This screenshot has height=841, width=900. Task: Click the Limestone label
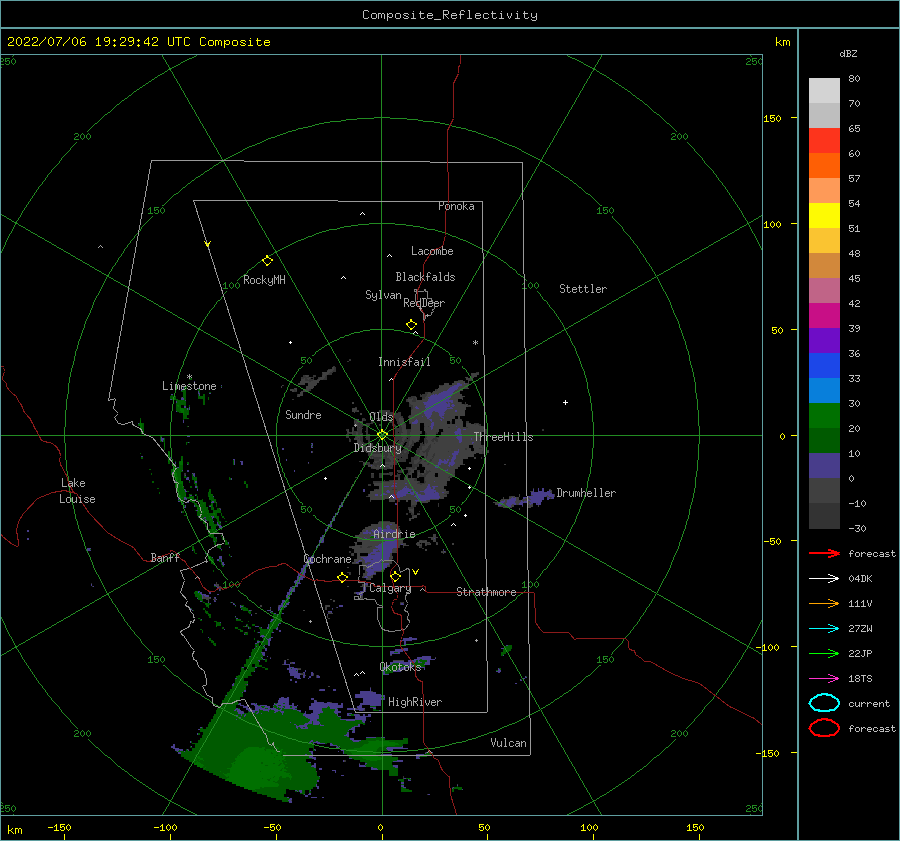tap(189, 386)
